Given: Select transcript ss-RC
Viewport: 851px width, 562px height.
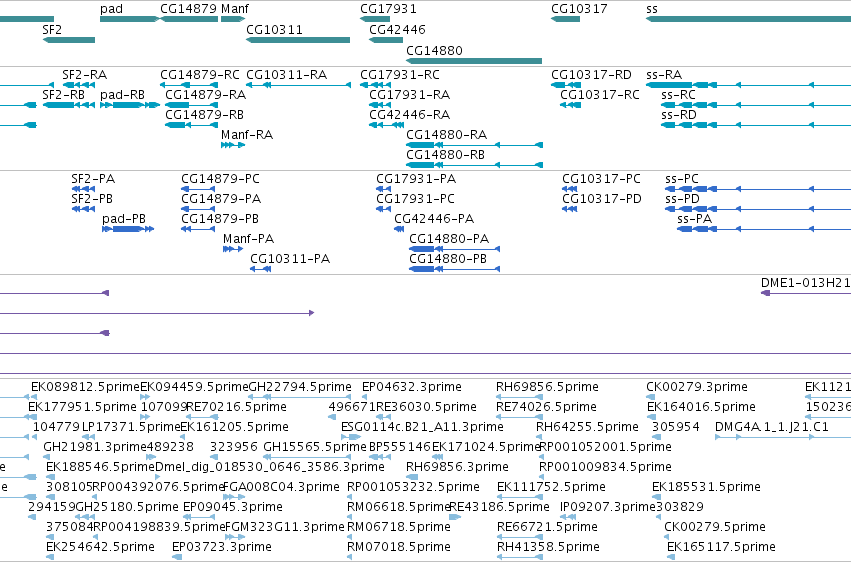Looking at the screenshot, I should 678,94.
